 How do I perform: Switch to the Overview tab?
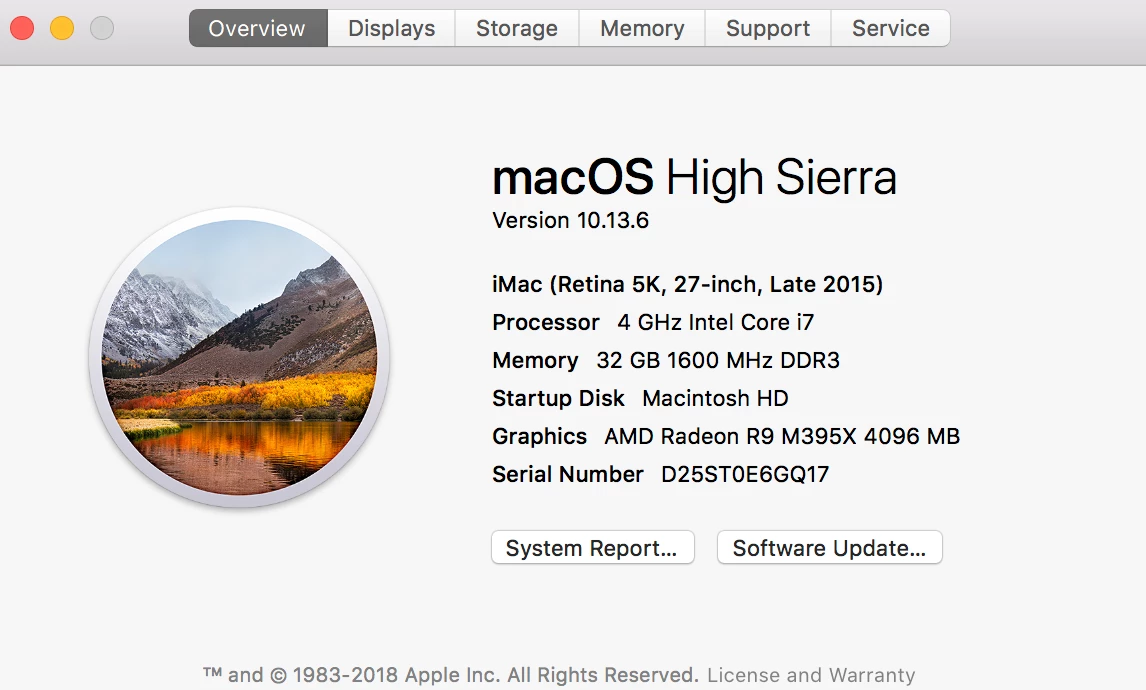(258, 29)
